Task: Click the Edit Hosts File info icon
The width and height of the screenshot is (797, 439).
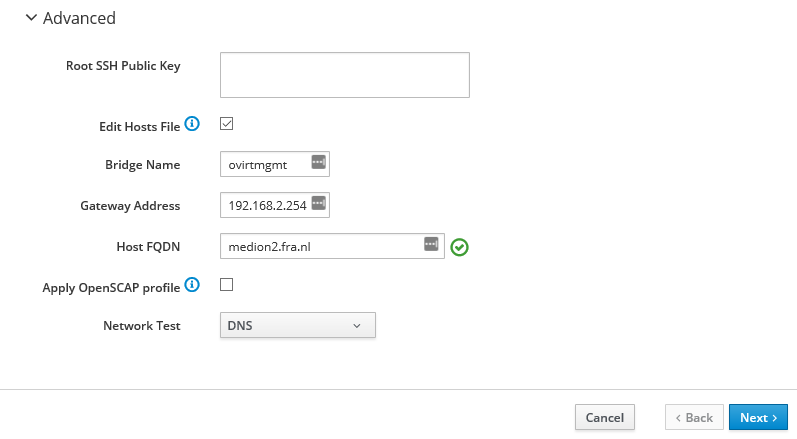Action: pos(192,124)
